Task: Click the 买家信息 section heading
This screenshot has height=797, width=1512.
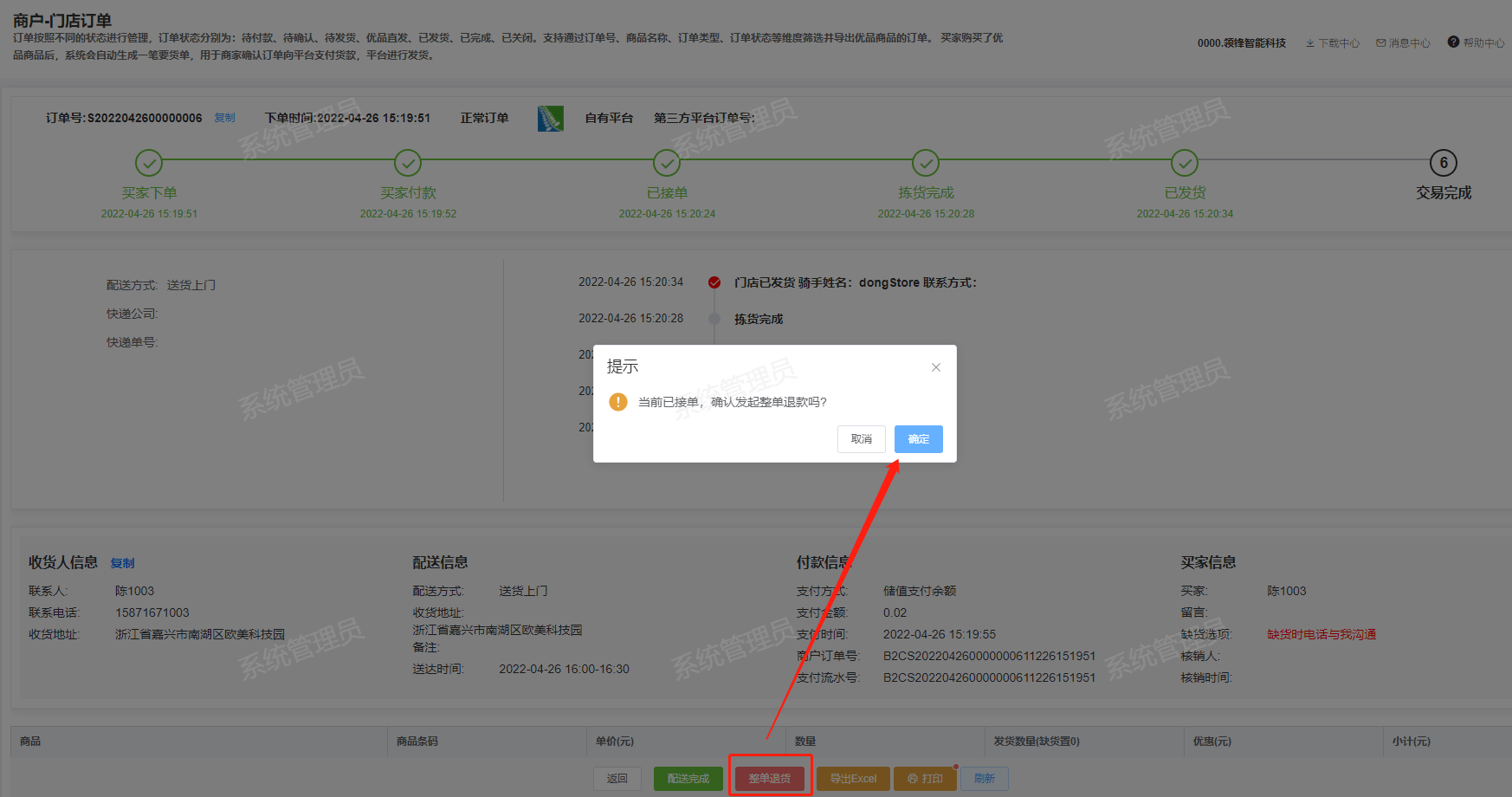Action: point(1208,562)
